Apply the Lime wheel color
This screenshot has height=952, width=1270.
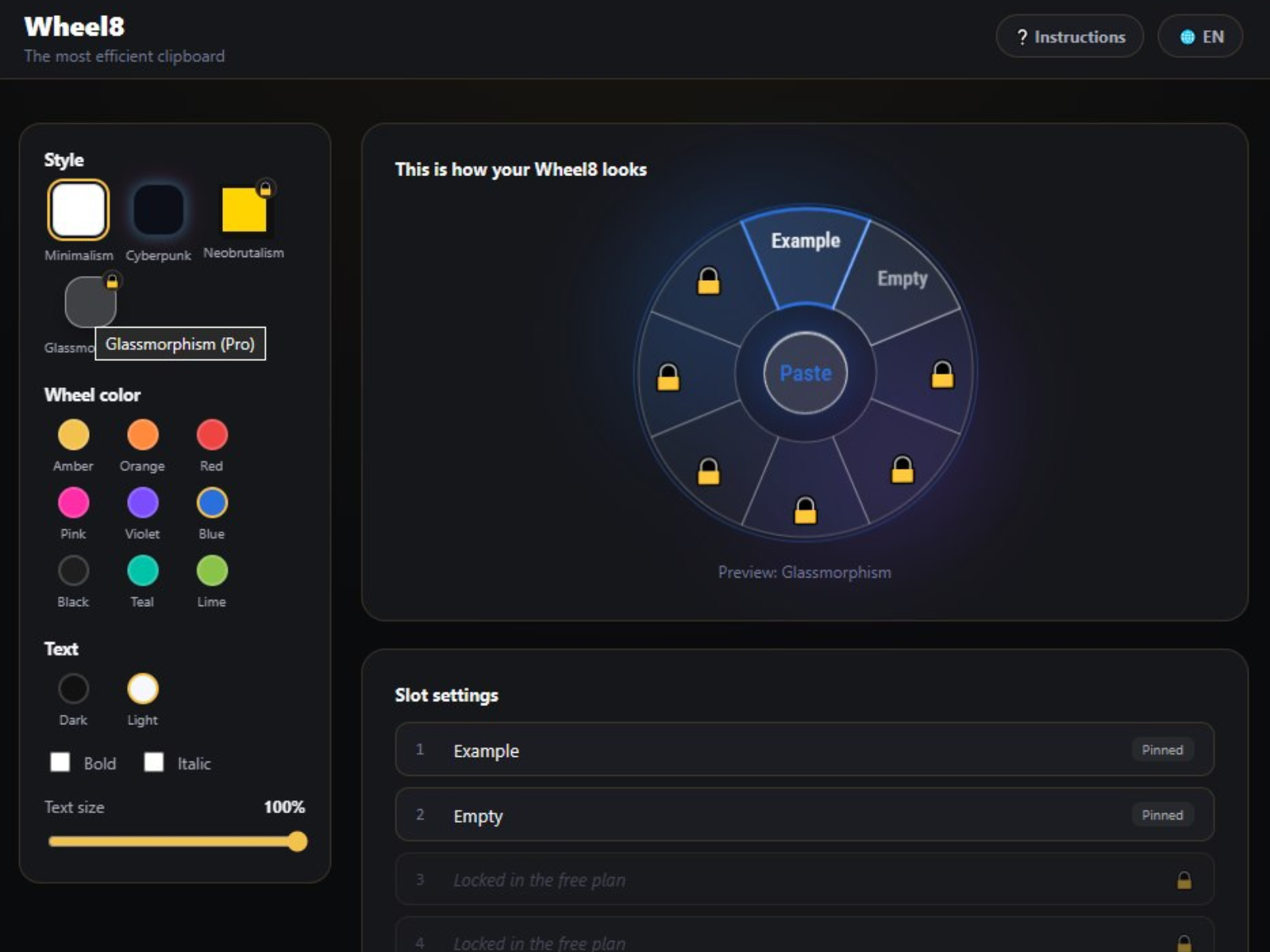(212, 570)
